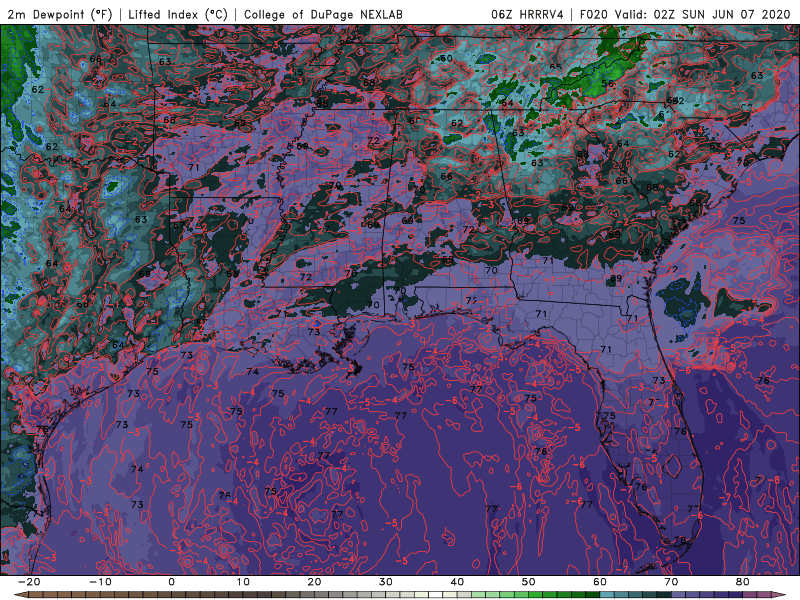
Task: Click the "06Z HRRRV4" model run label
Action: (x=528, y=15)
